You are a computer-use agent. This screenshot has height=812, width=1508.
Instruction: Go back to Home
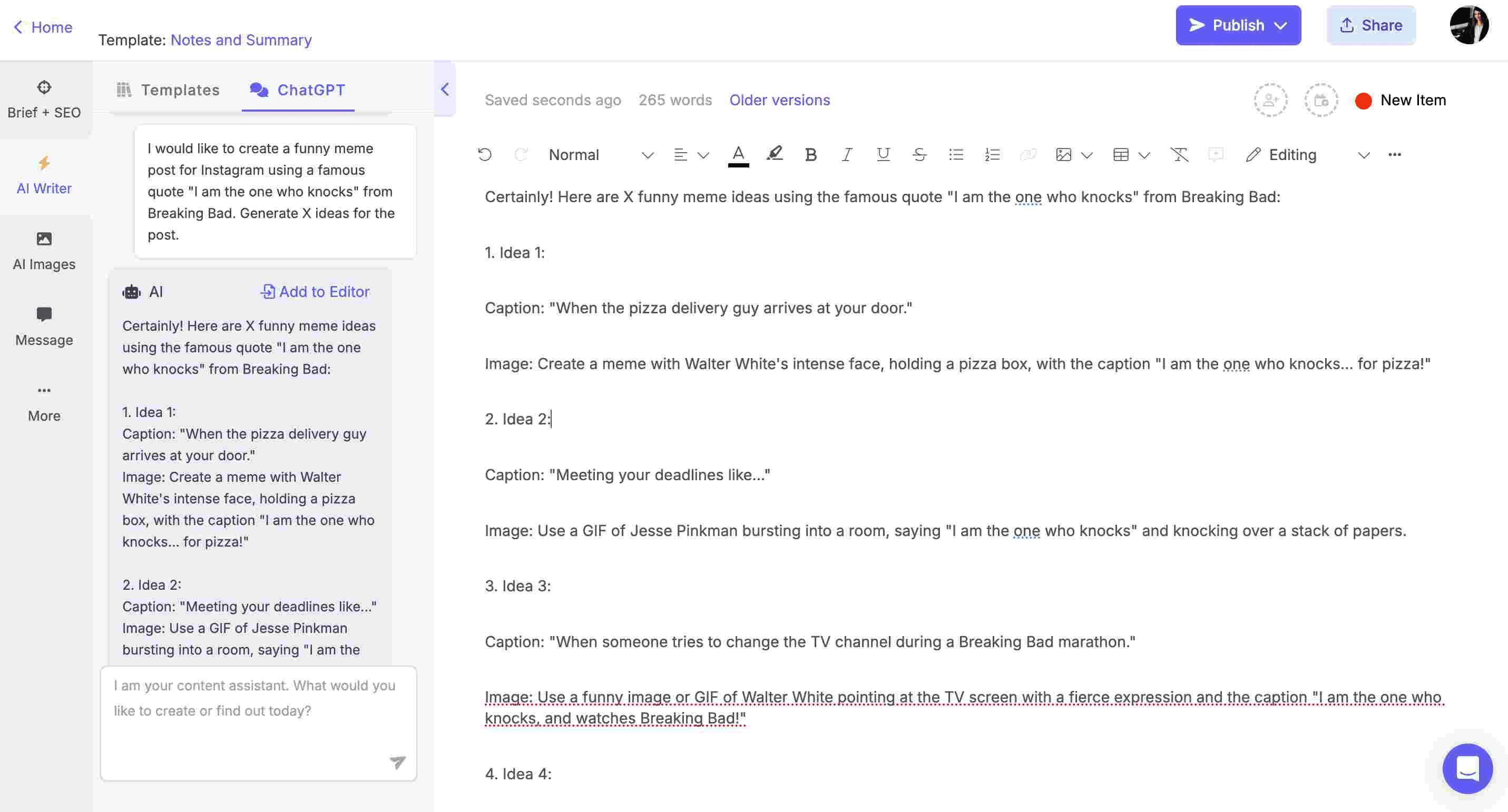43,27
